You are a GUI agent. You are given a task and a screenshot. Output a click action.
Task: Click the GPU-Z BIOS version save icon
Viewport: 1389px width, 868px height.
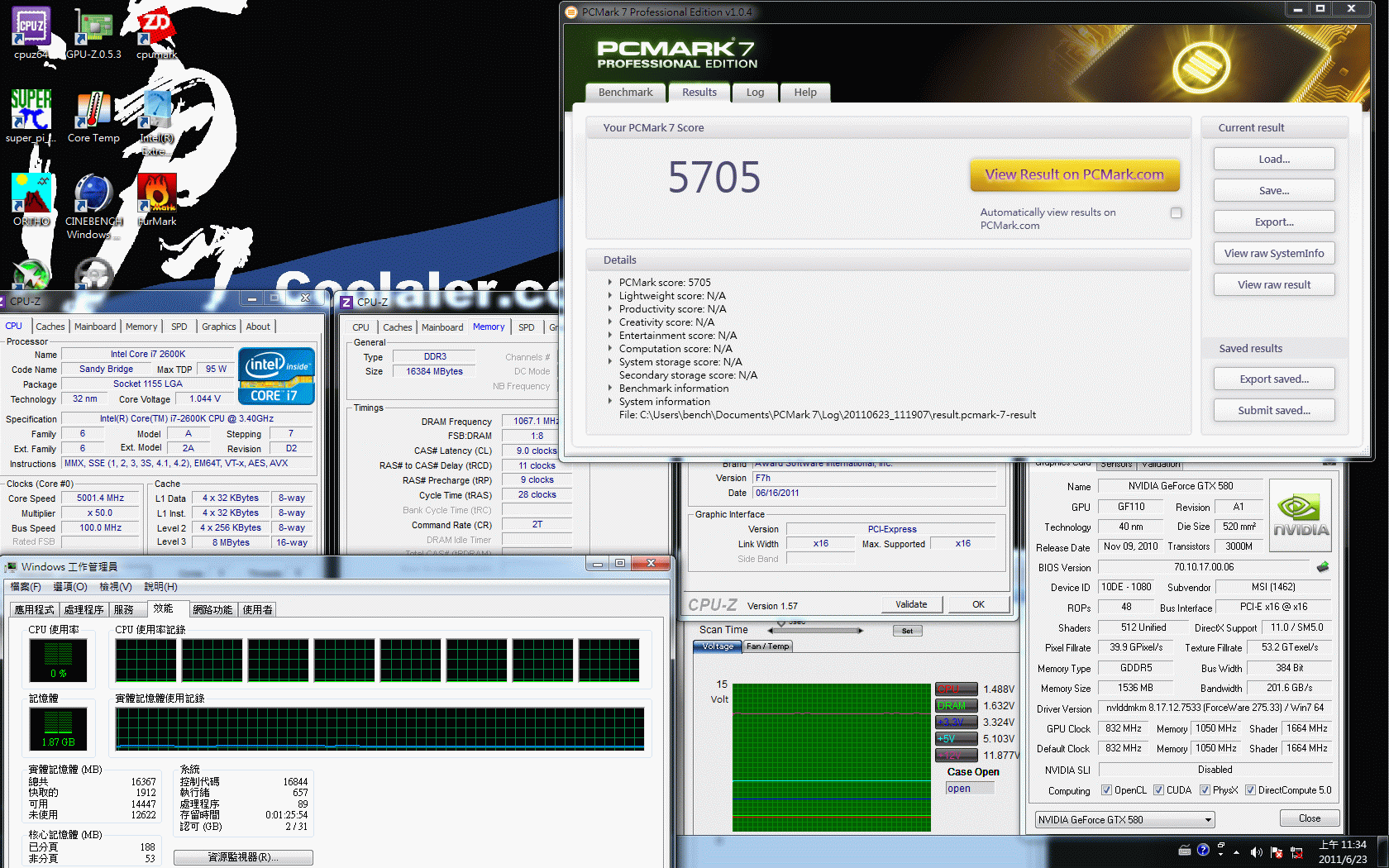coord(1323,567)
